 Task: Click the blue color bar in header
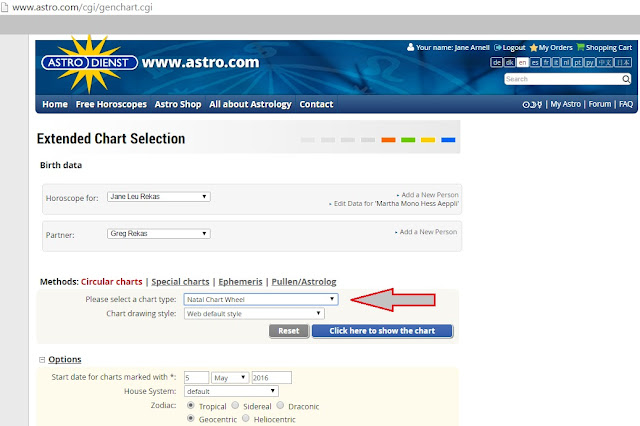click(x=448, y=140)
